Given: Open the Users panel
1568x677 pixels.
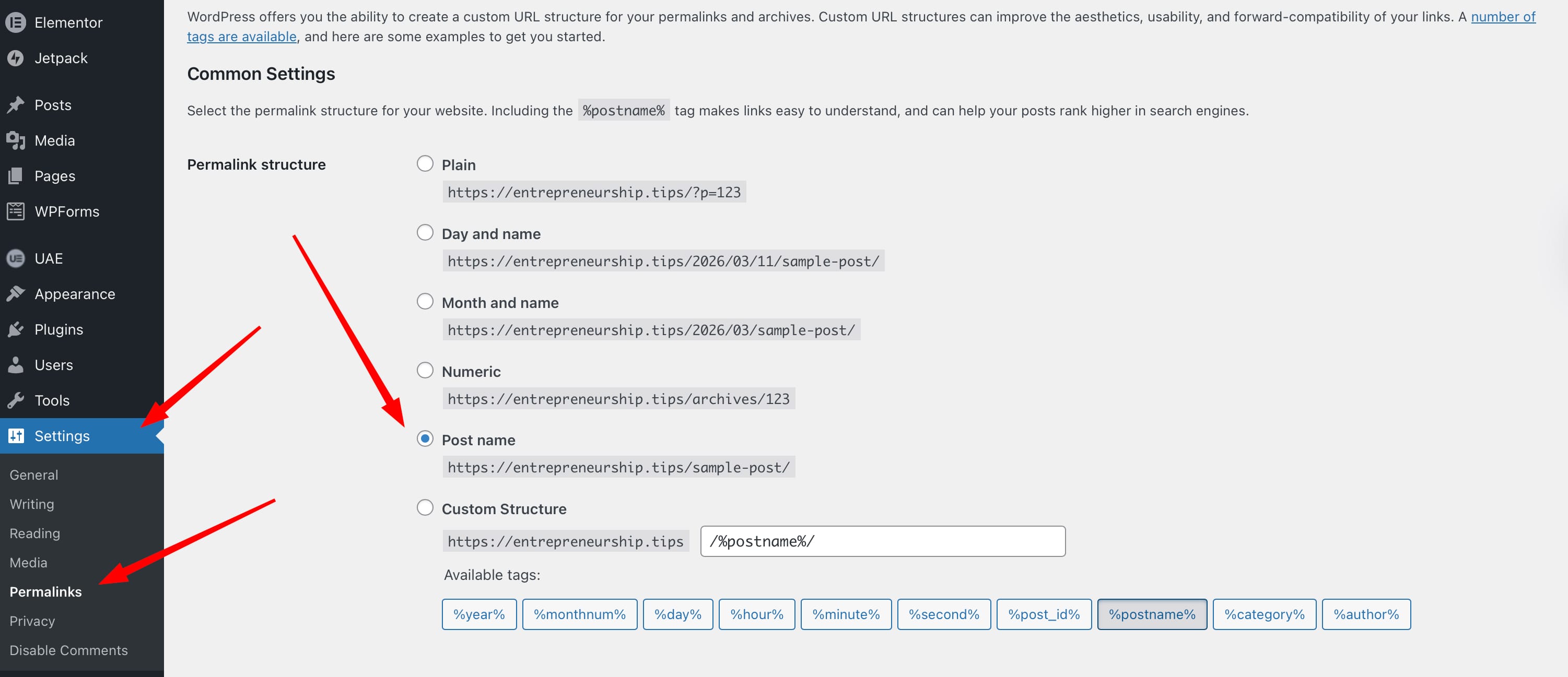Looking at the screenshot, I should coord(55,364).
